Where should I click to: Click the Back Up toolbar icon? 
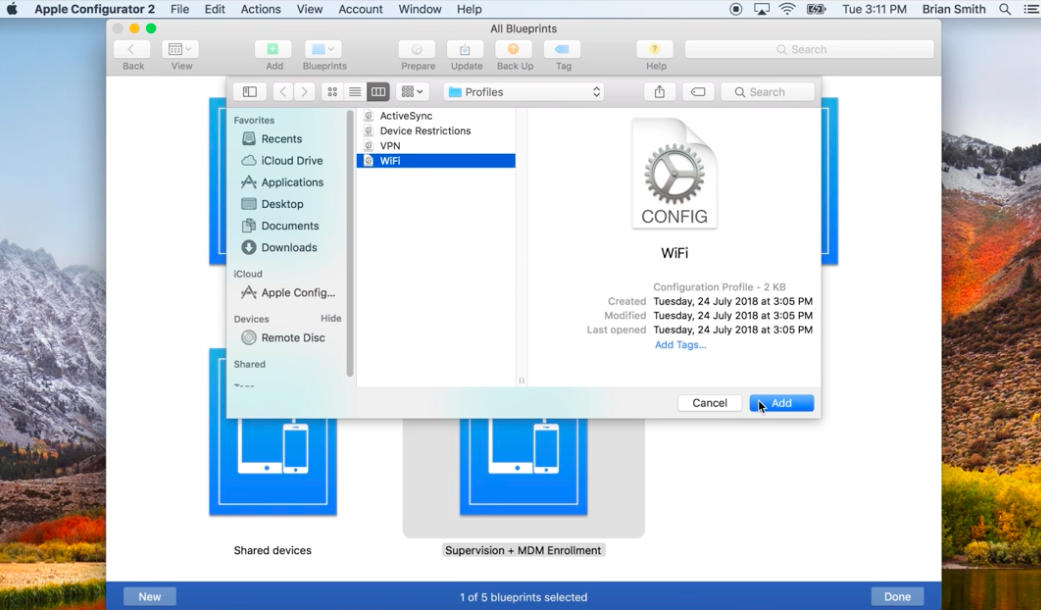point(514,49)
